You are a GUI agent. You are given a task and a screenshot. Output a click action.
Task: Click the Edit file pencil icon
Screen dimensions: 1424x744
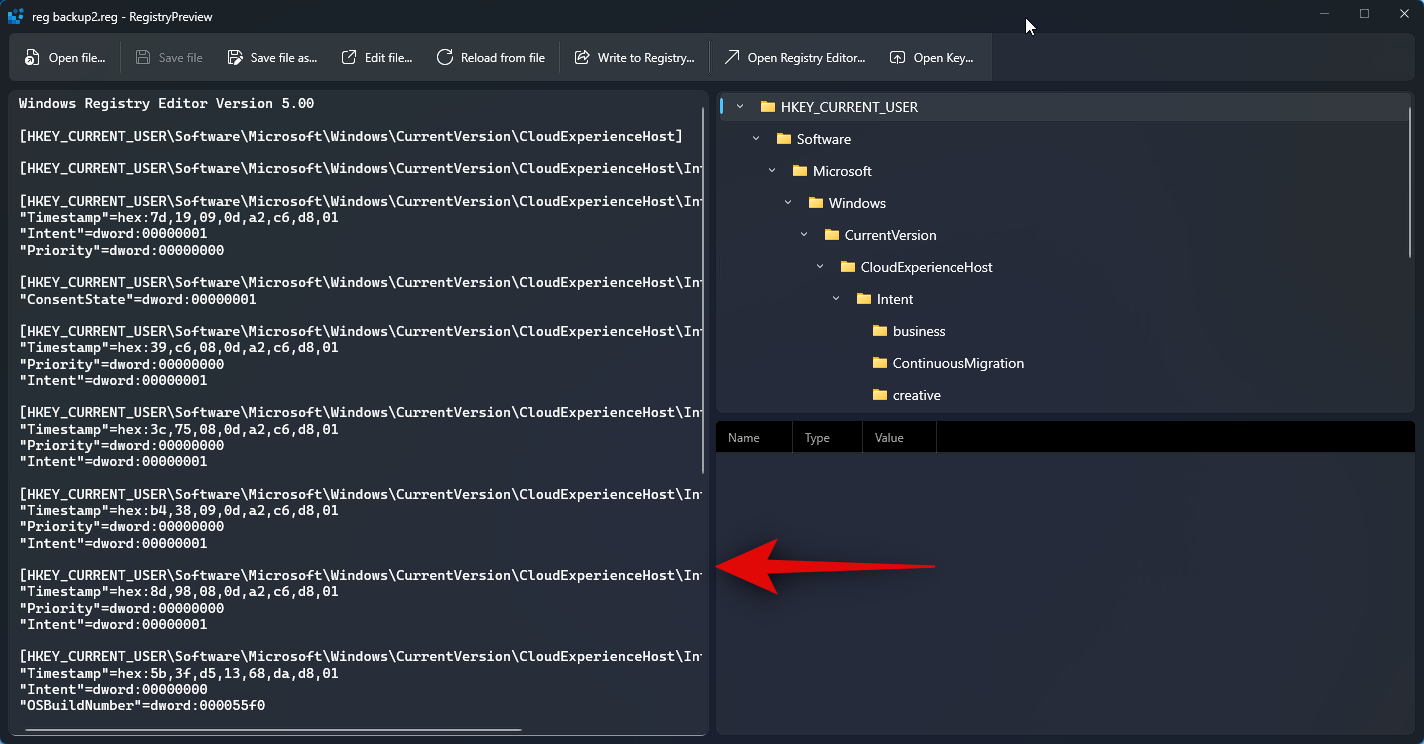pyautogui.click(x=349, y=58)
